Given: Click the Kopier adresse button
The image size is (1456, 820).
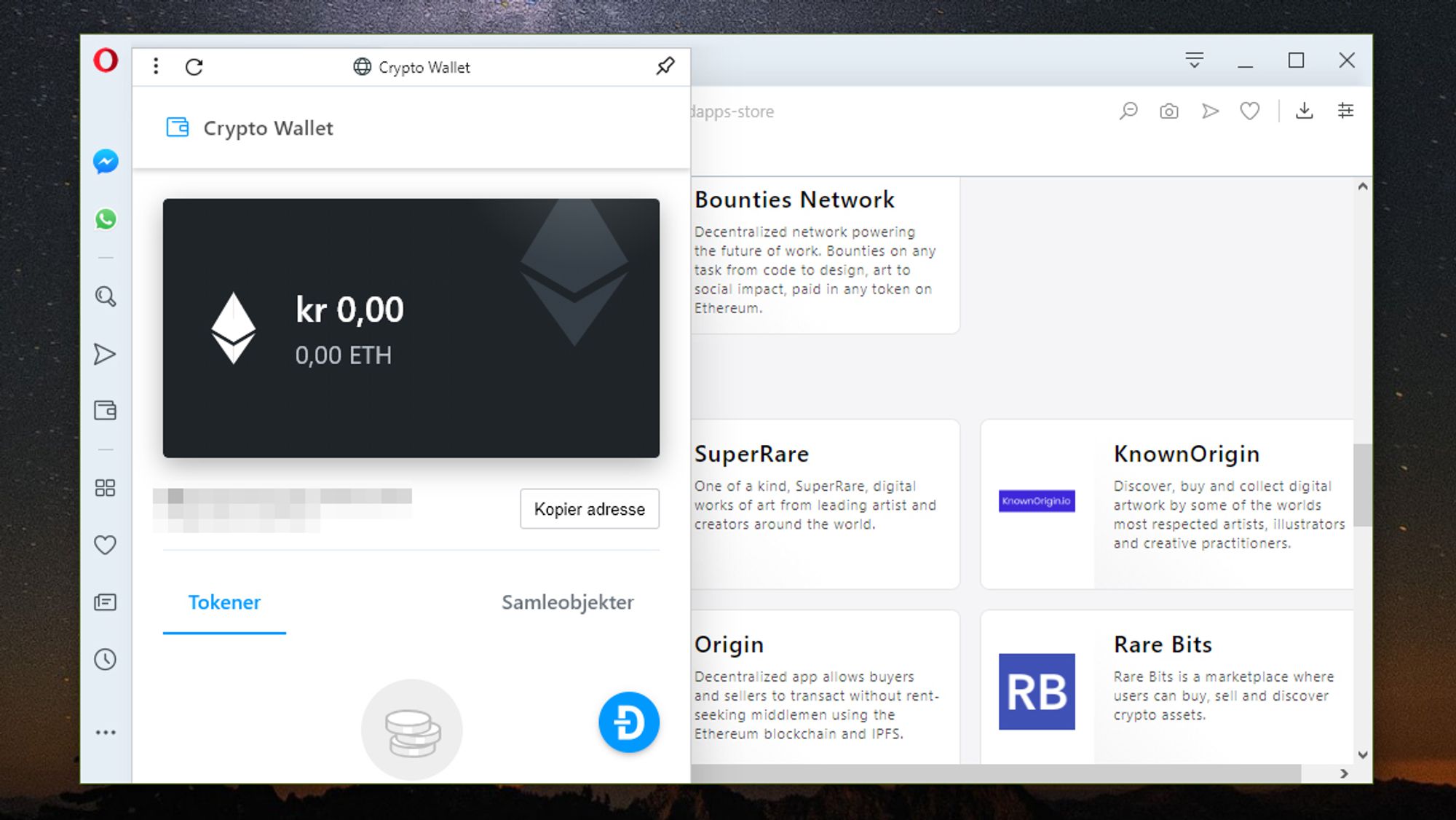Looking at the screenshot, I should pyautogui.click(x=590, y=509).
